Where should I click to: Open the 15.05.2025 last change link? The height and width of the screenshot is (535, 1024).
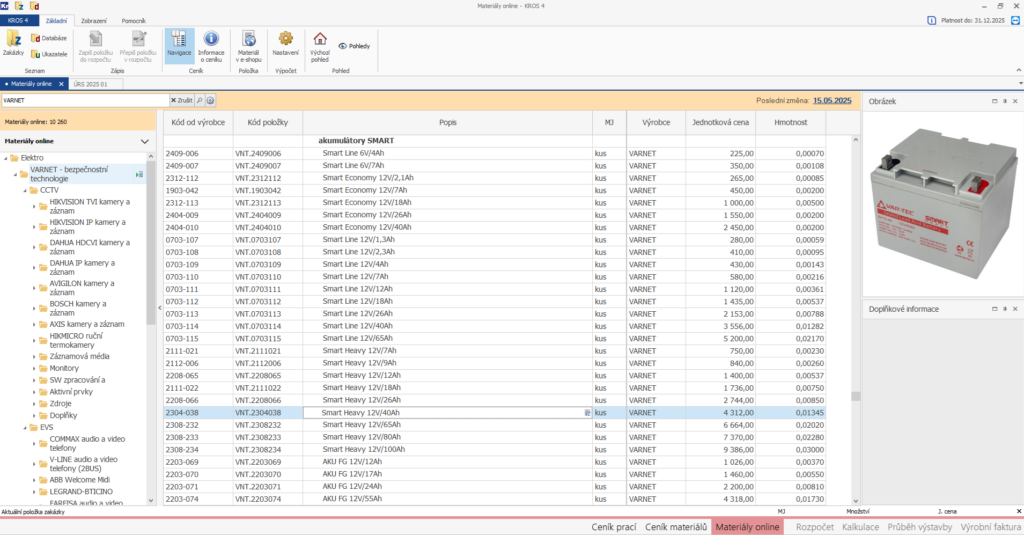[x=832, y=101]
